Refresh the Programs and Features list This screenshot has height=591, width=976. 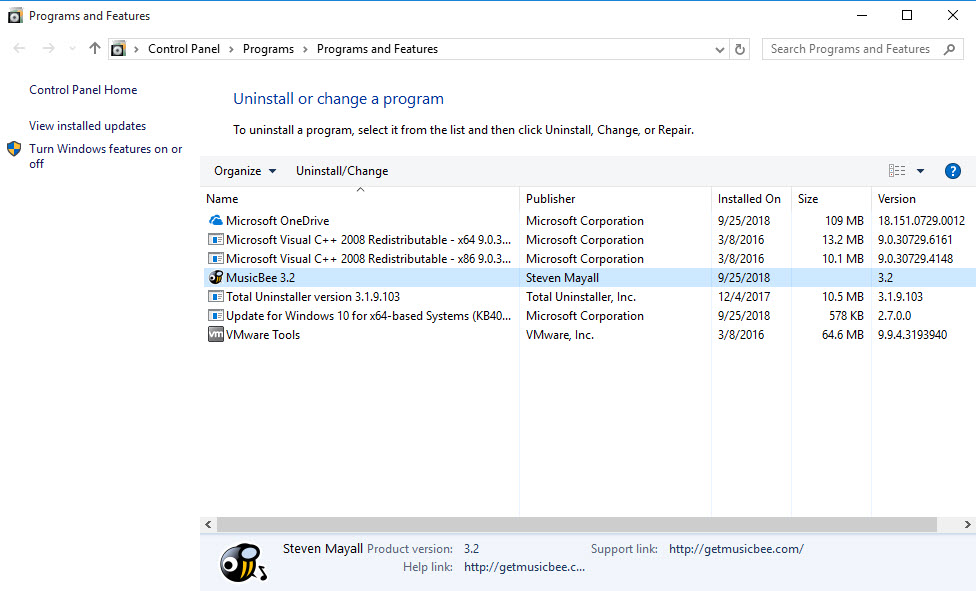pyautogui.click(x=739, y=49)
